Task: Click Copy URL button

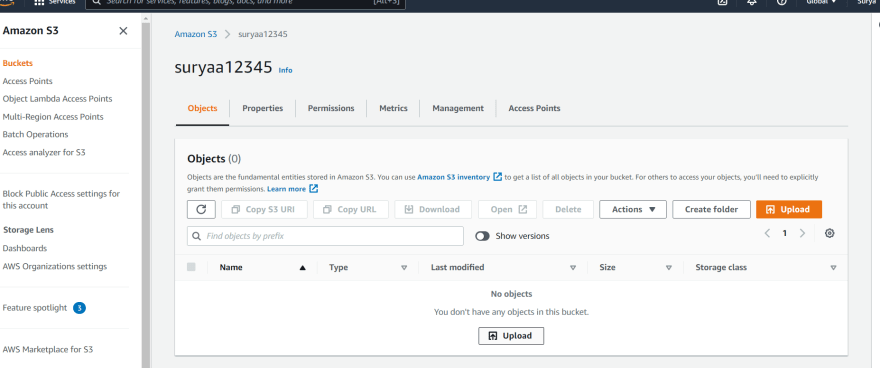Action: point(351,209)
